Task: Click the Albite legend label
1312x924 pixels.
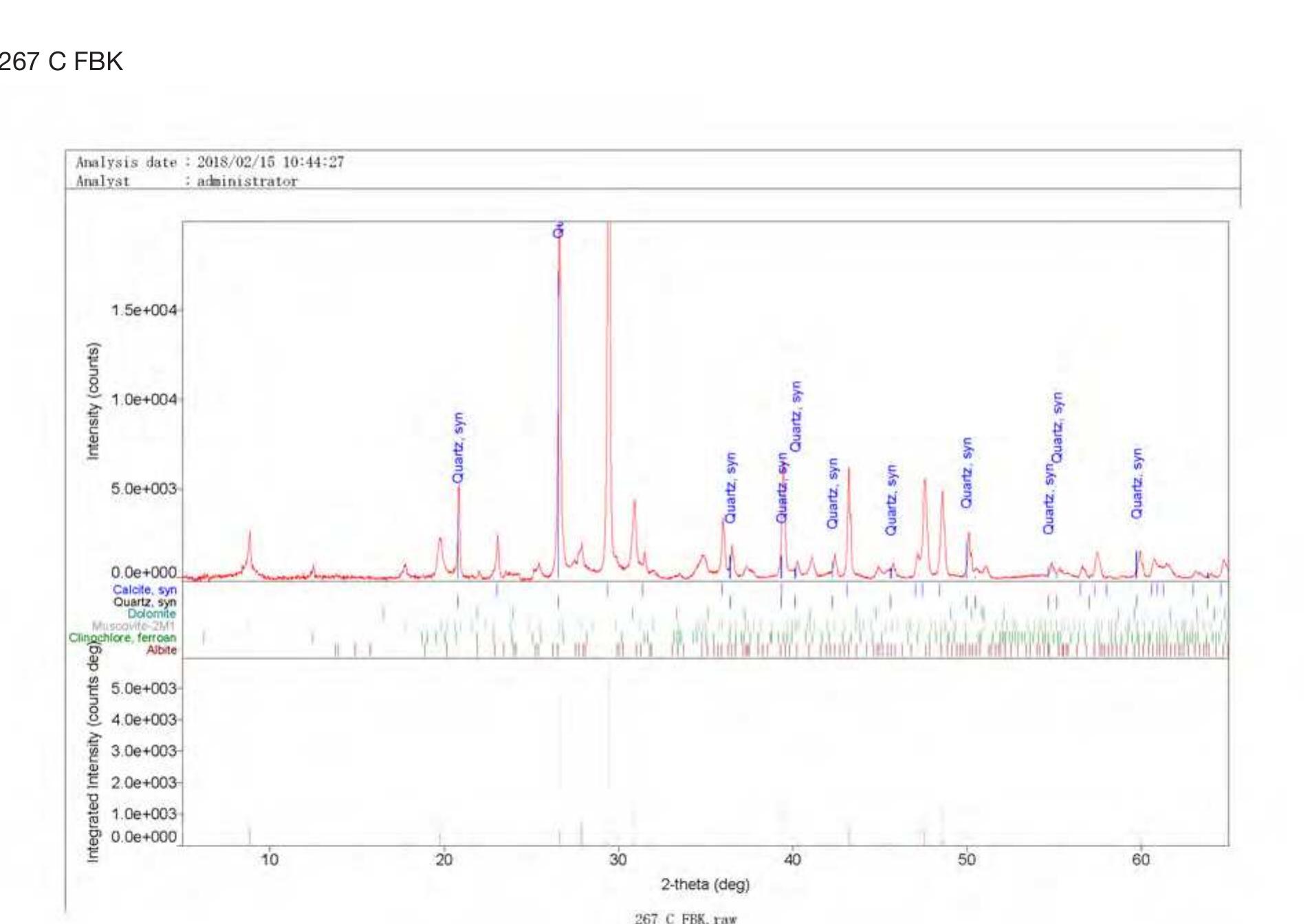Action: click(161, 650)
